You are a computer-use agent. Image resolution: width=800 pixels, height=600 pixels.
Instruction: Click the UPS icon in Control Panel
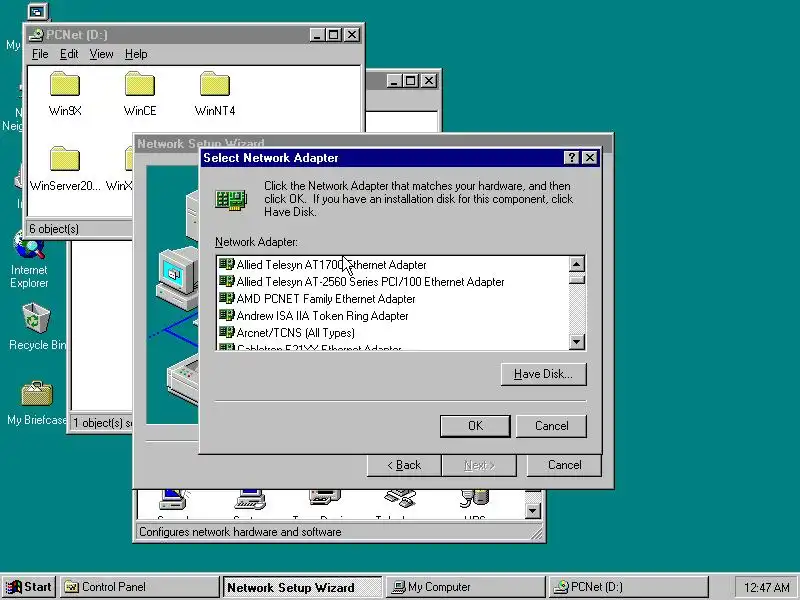(x=474, y=499)
